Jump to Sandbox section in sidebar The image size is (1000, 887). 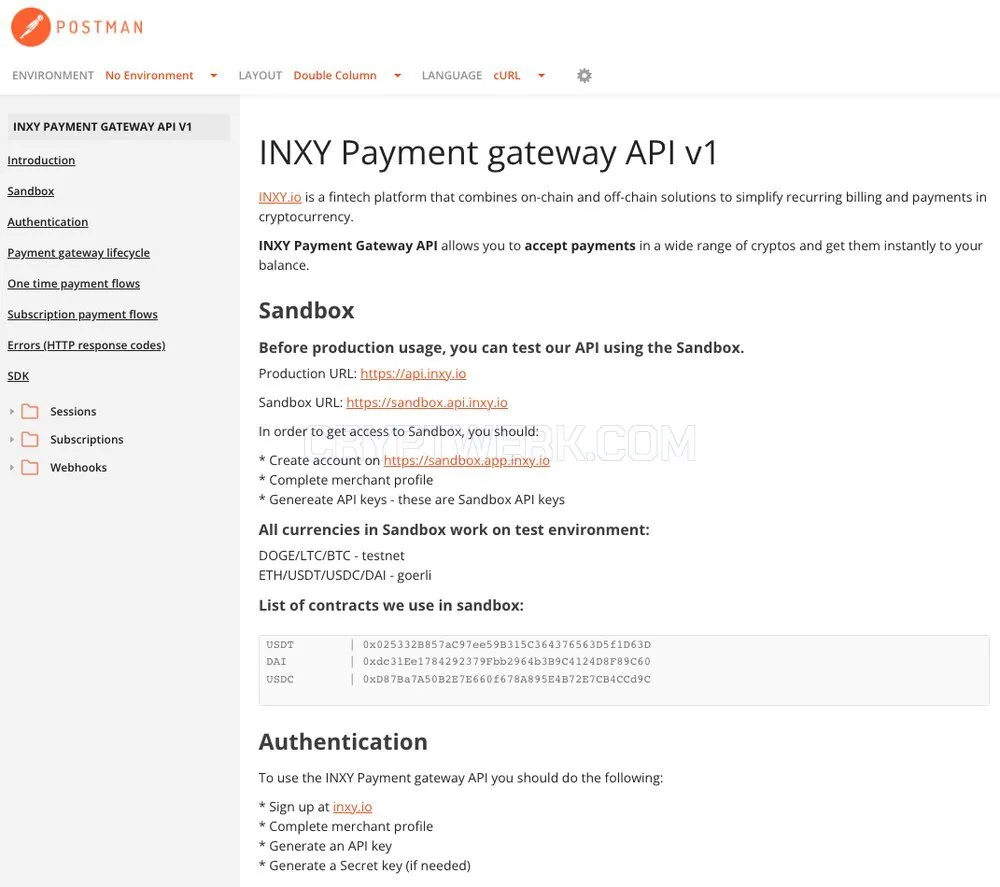click(x=31, y=191)
